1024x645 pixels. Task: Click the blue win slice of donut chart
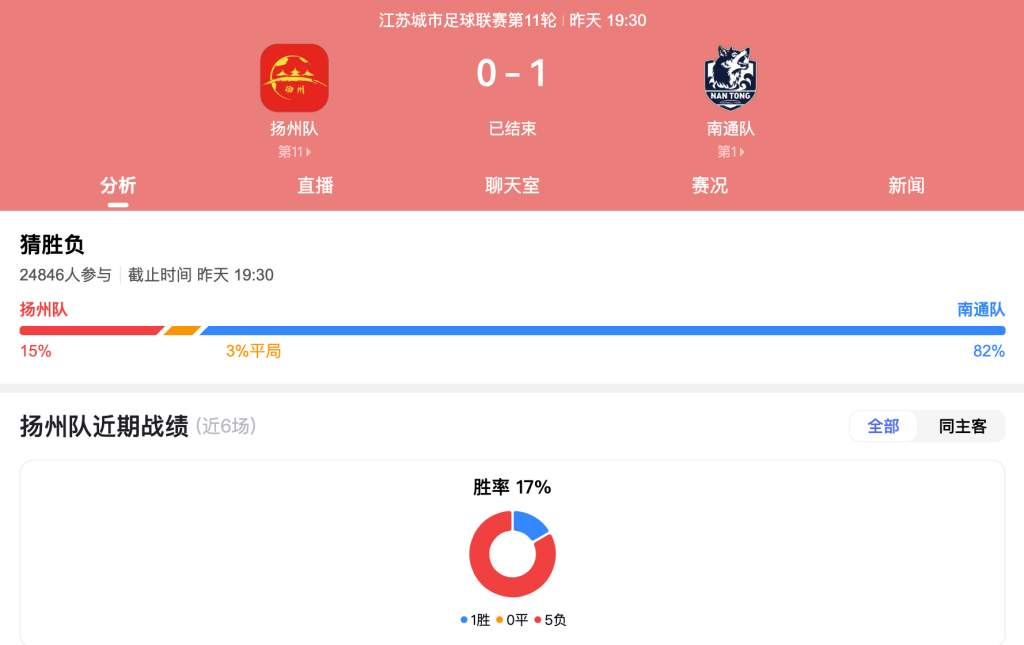(530, 524)
